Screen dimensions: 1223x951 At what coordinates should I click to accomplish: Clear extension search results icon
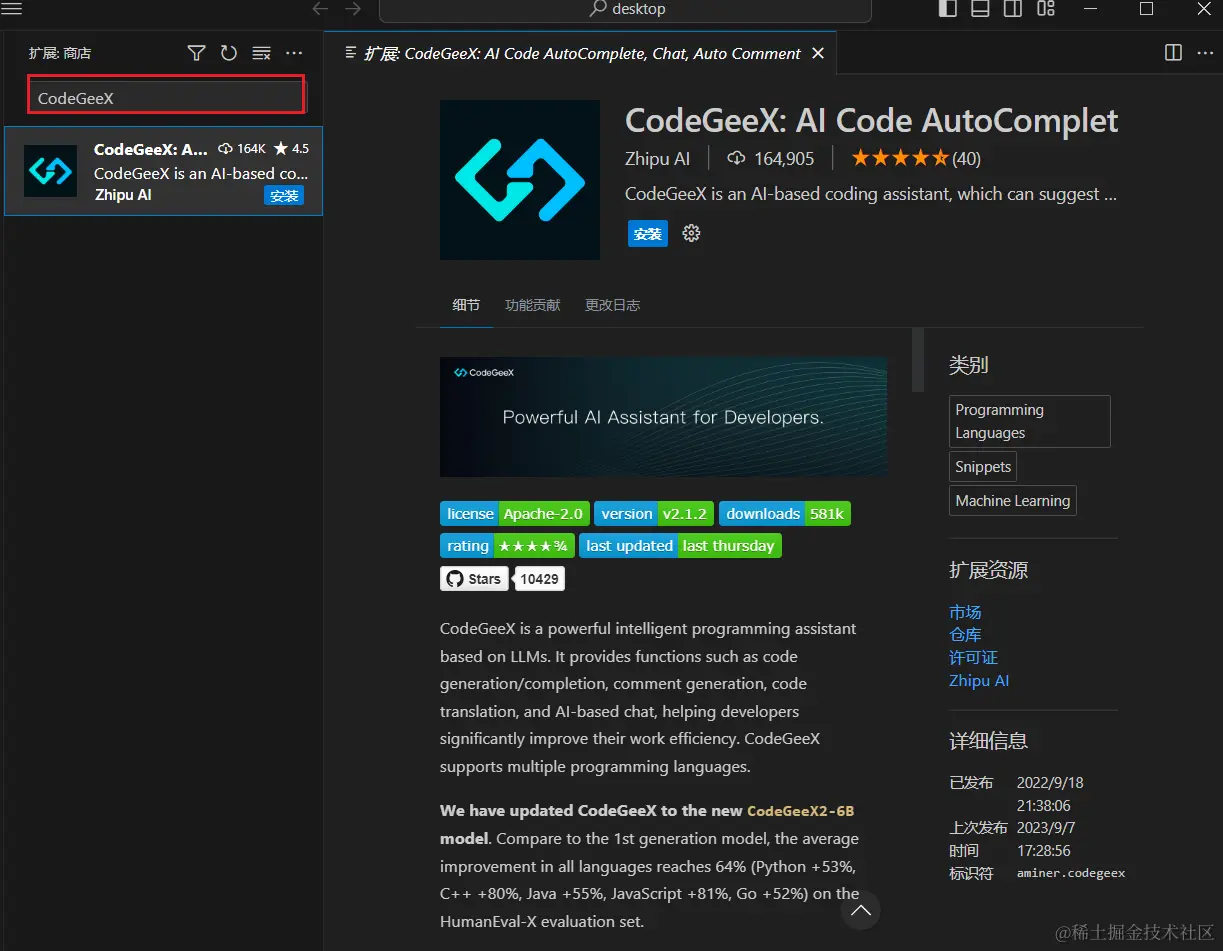tap(261, 53)
